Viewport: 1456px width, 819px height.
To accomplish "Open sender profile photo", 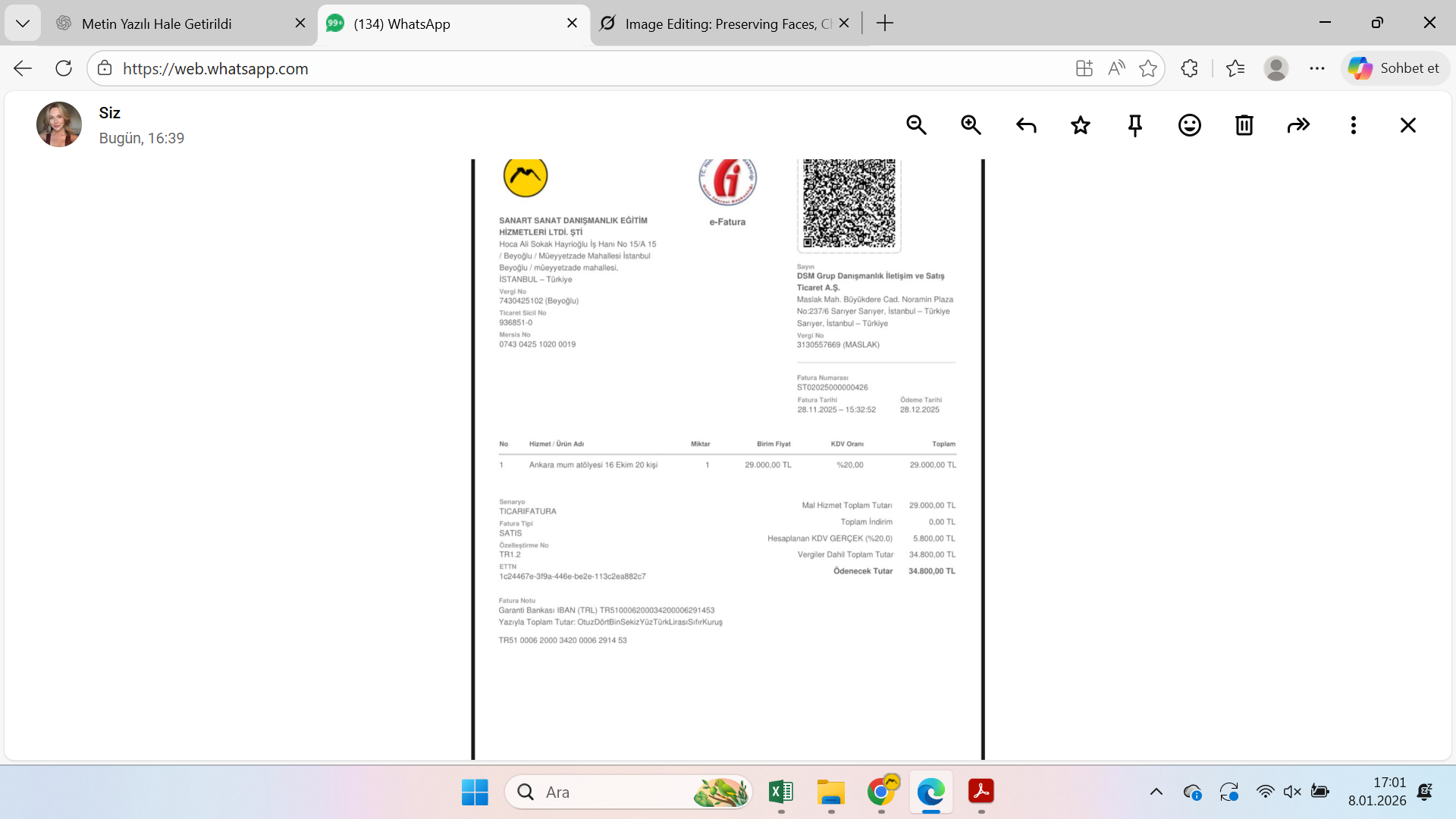I will (59, 124).
